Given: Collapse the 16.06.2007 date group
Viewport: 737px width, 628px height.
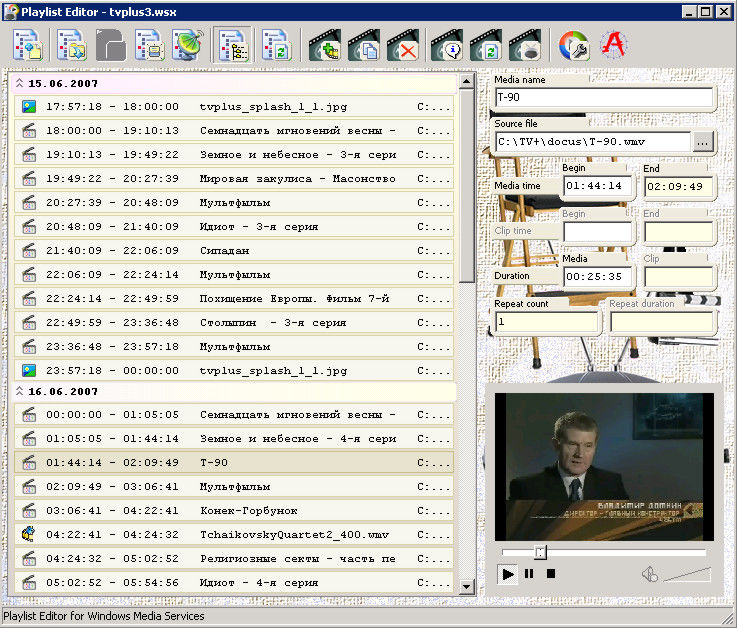Looking at the screenshot, I should point(19,391).
